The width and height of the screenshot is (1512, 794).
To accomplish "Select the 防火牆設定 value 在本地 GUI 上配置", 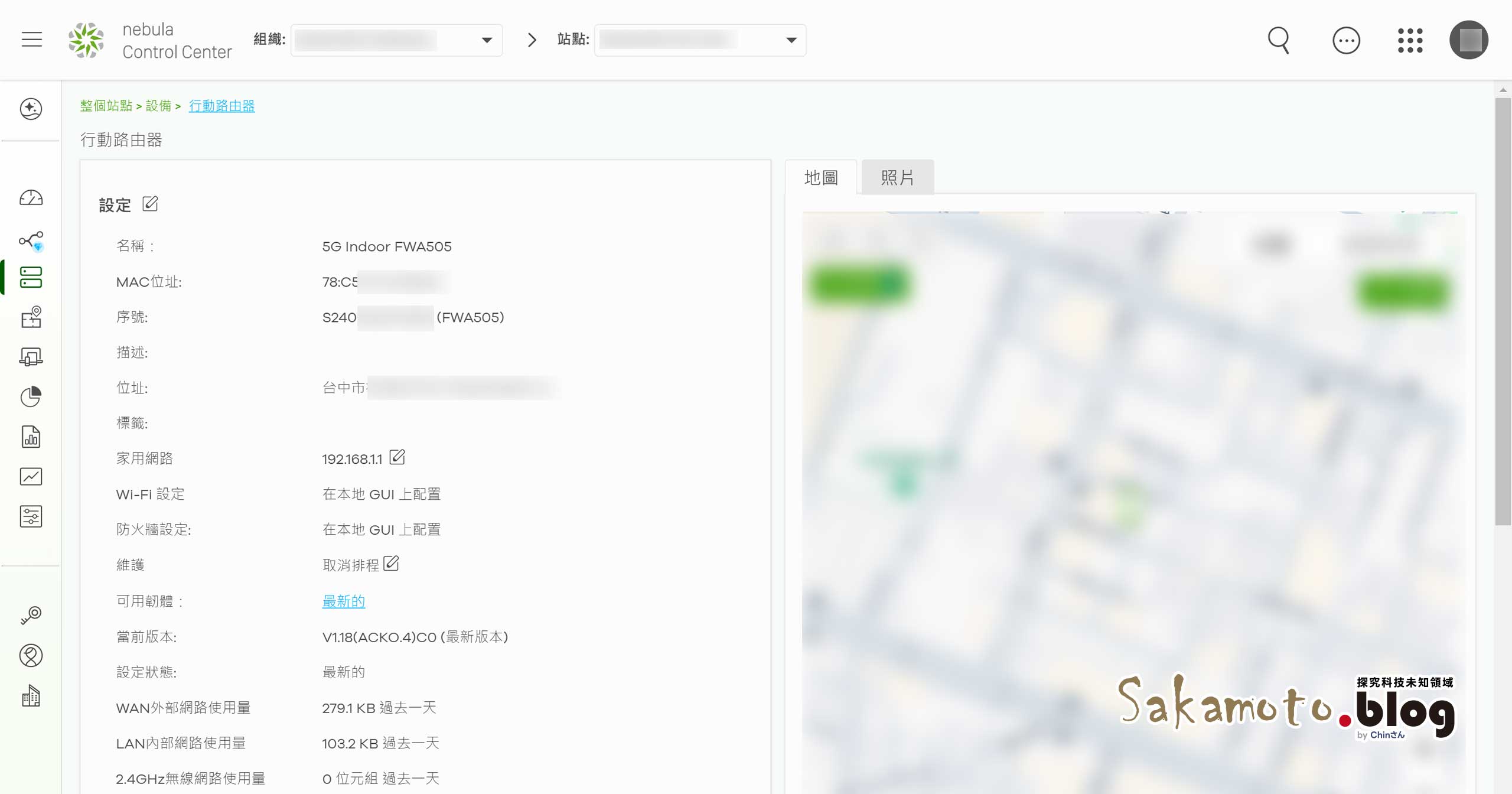I will coord(382,529).
